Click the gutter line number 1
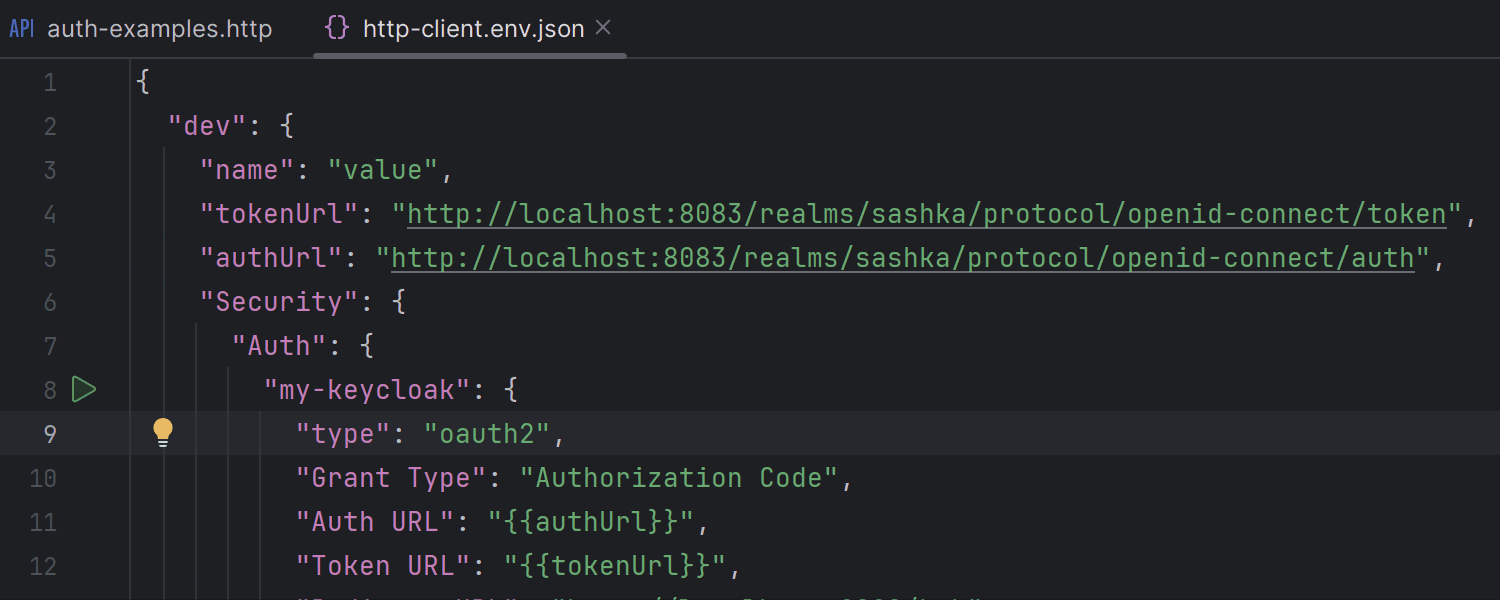The image size is (1500, 600). (x=50, y=82)
